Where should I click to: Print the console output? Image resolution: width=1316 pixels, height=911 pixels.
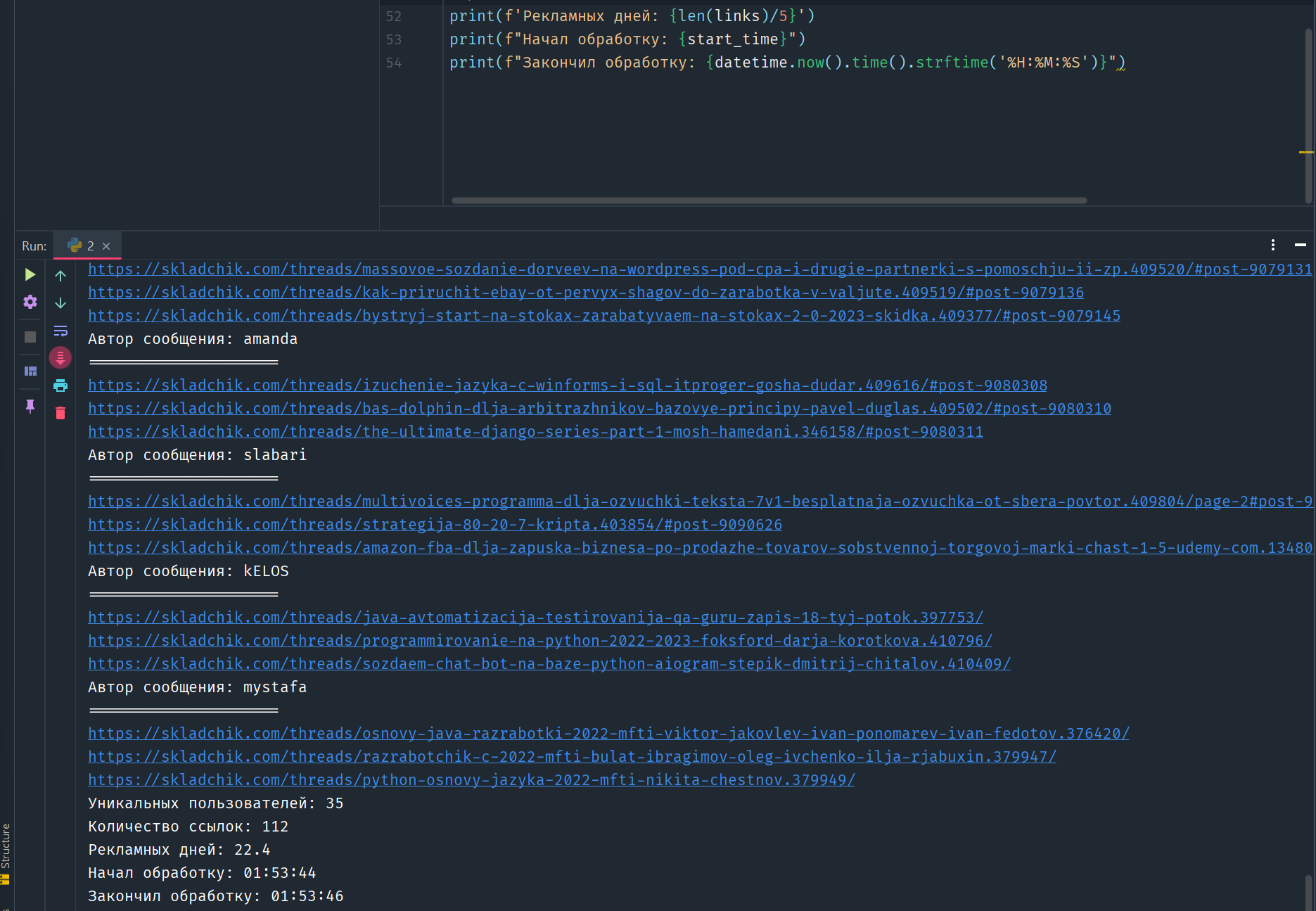60,386
